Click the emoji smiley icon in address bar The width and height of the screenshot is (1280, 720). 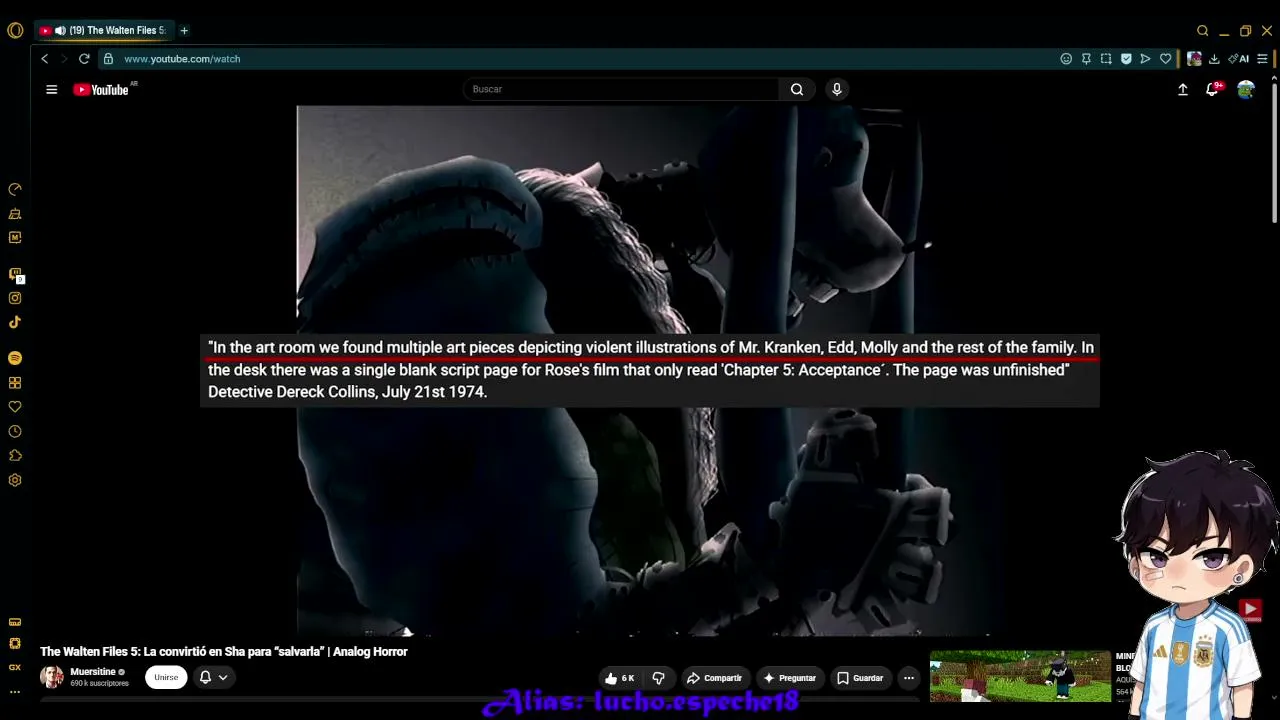point(1066,59)
